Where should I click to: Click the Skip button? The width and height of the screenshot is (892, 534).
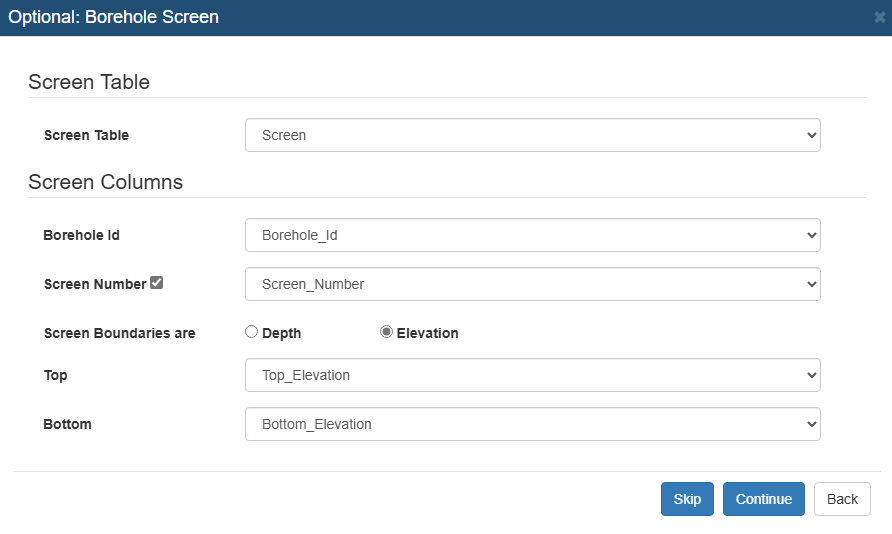click(x=687, y=499)
